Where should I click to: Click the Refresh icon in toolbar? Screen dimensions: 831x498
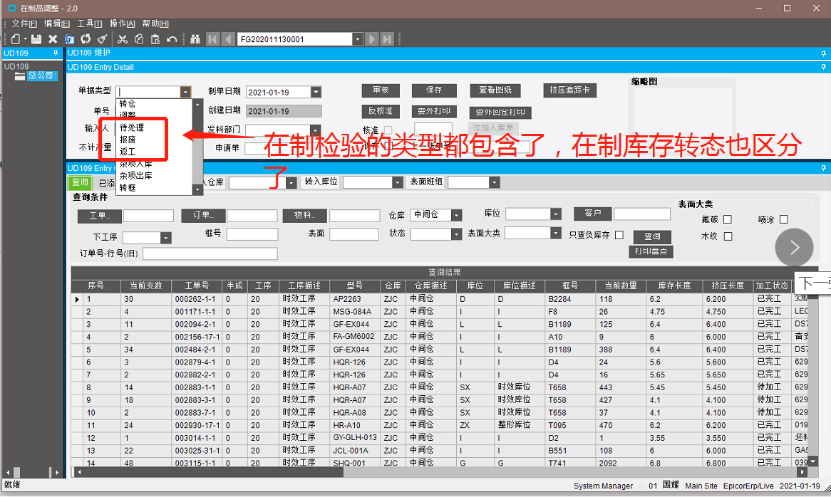(x=86, y=39)
